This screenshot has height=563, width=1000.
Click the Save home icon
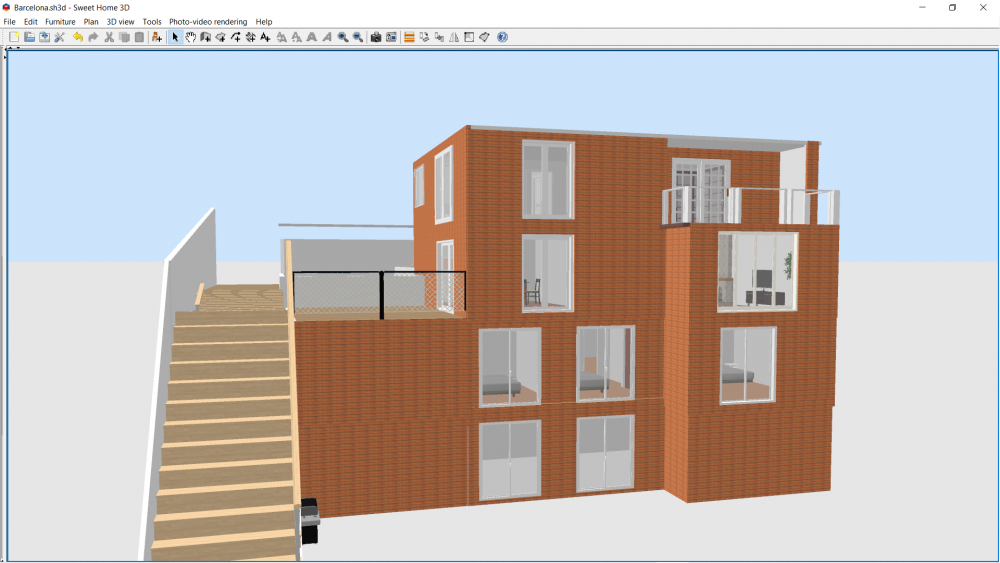[45, 37]
